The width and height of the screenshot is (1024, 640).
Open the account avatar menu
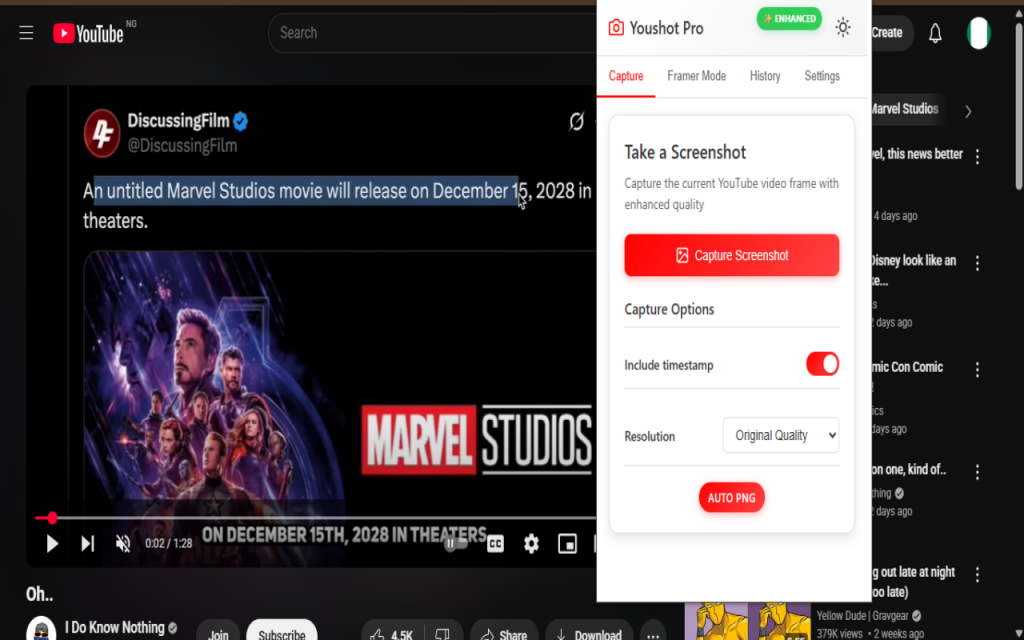tap(978, 33)
